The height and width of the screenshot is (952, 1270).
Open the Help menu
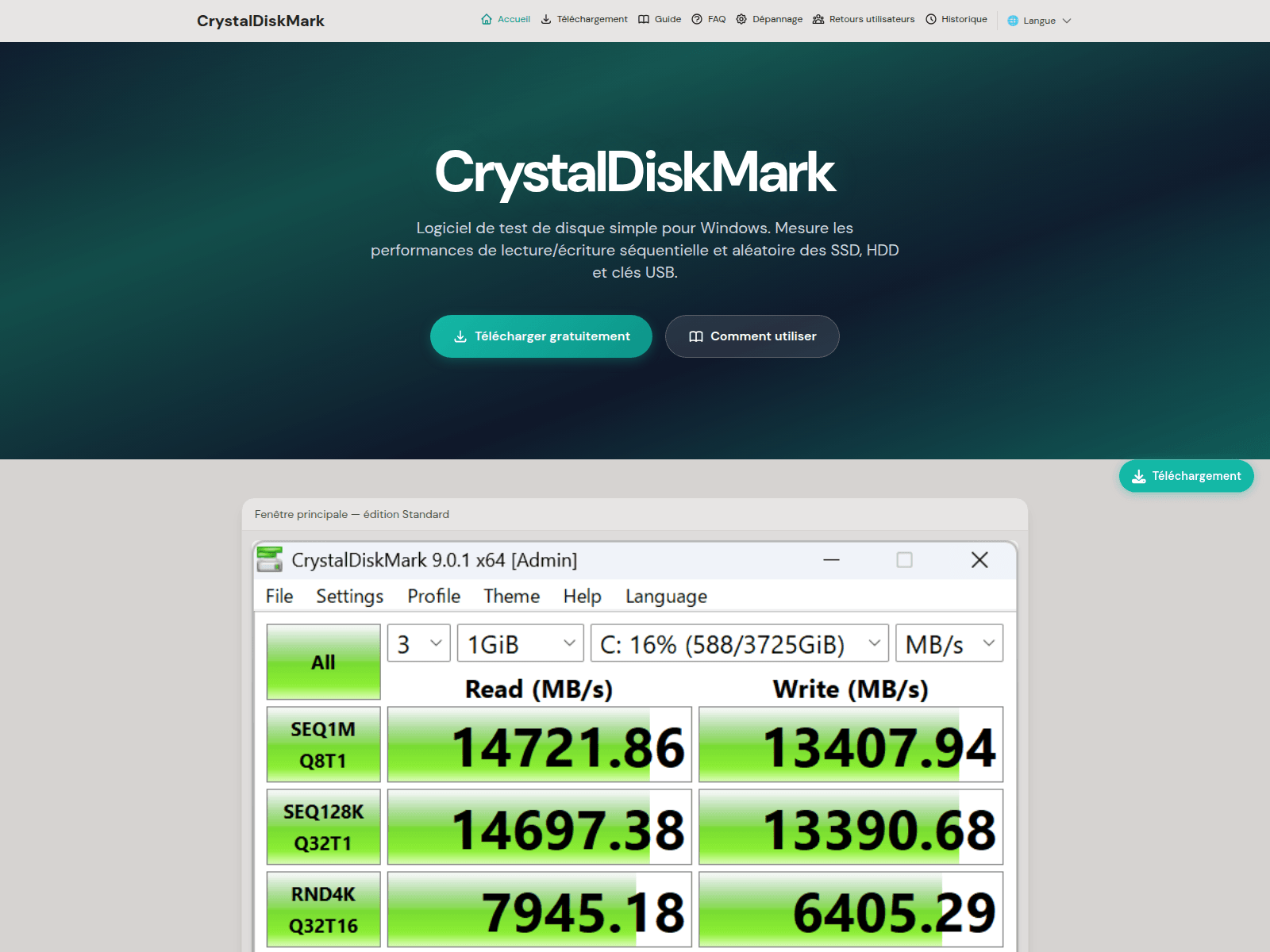coord(583,596)
